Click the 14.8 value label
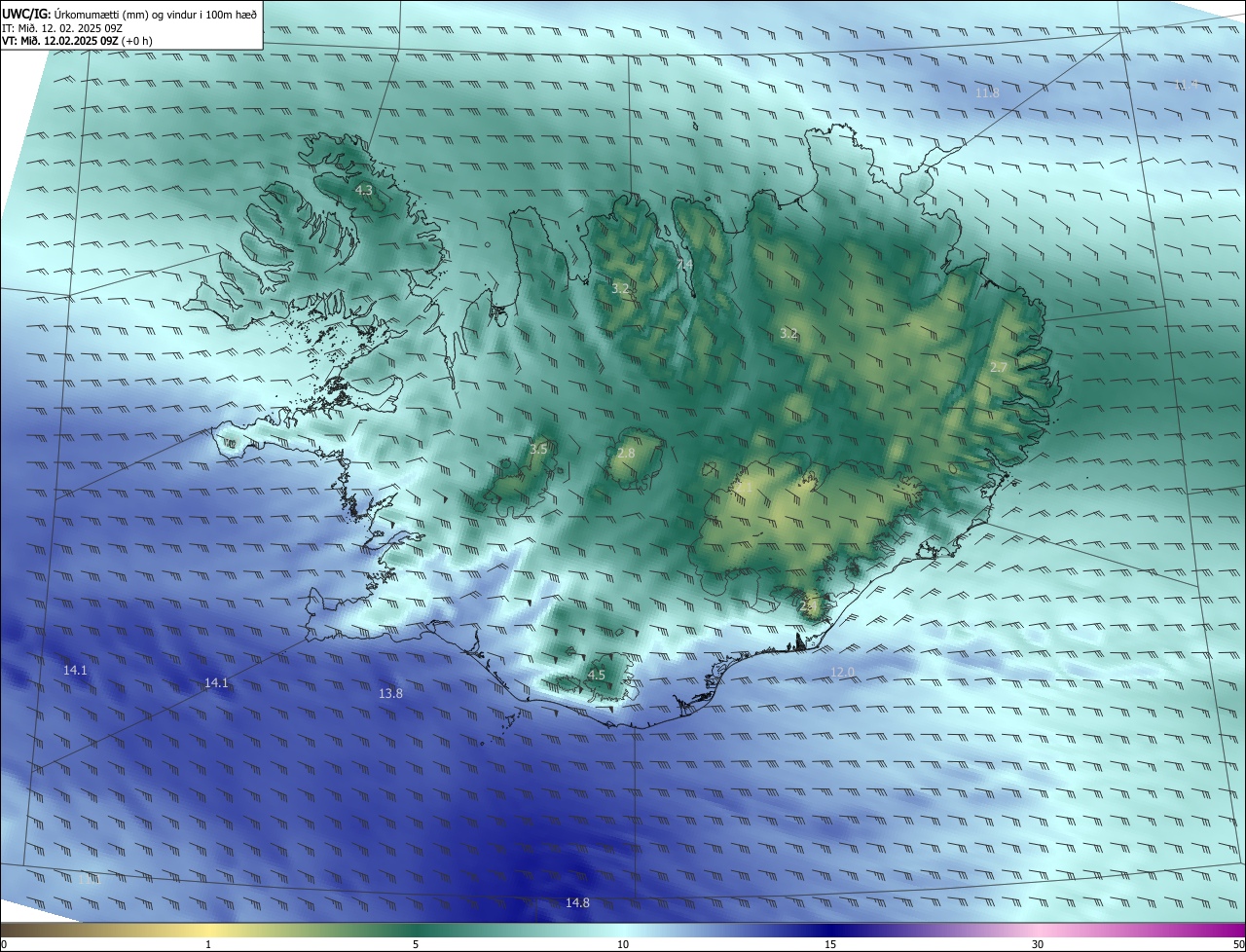The width and height of the screenshot is (1246, 952). click(577, 903)
